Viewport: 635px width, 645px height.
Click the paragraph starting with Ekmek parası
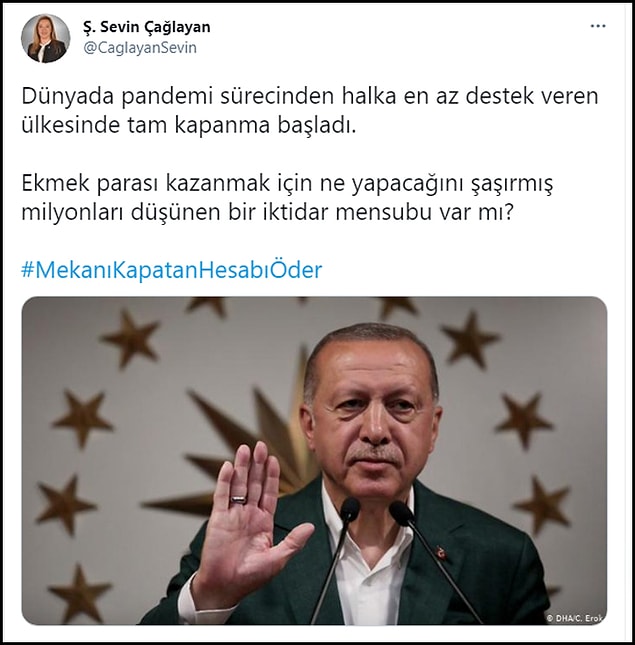point(287,197)
